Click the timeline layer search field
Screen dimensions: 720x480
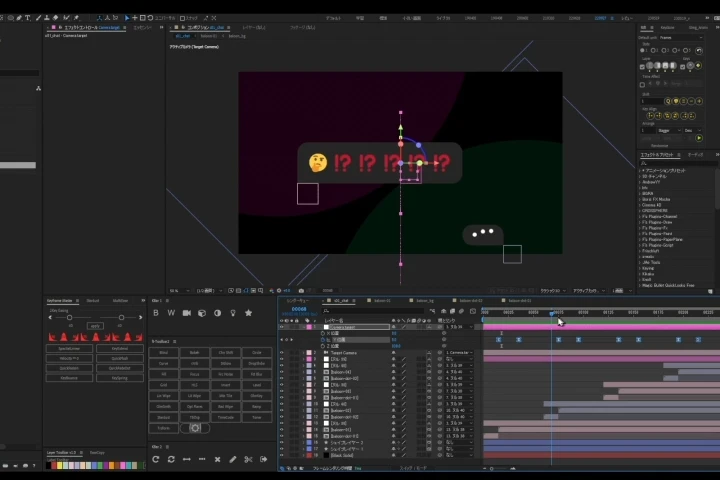tap(374, 311)
